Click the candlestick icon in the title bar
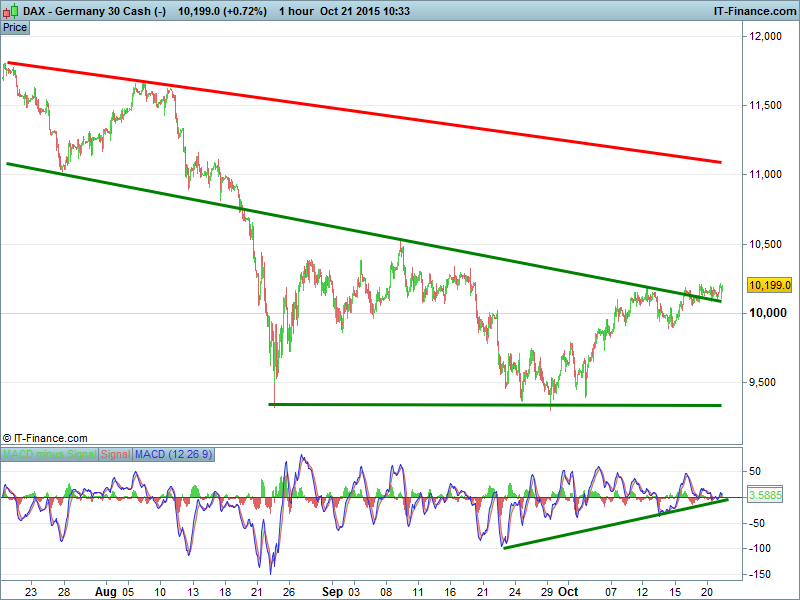This screenshot has height=600, width=800. click(10, 10)
